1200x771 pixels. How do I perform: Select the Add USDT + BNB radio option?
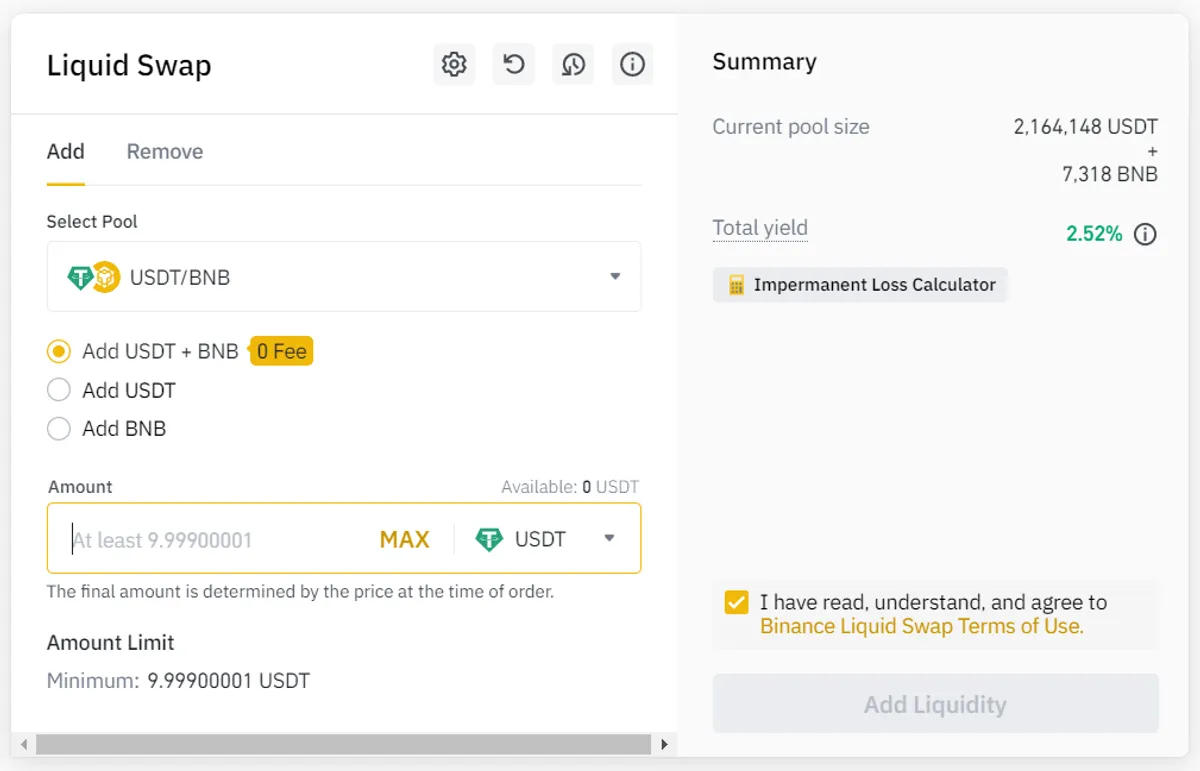pyautogui.click(x=59, y=352)
